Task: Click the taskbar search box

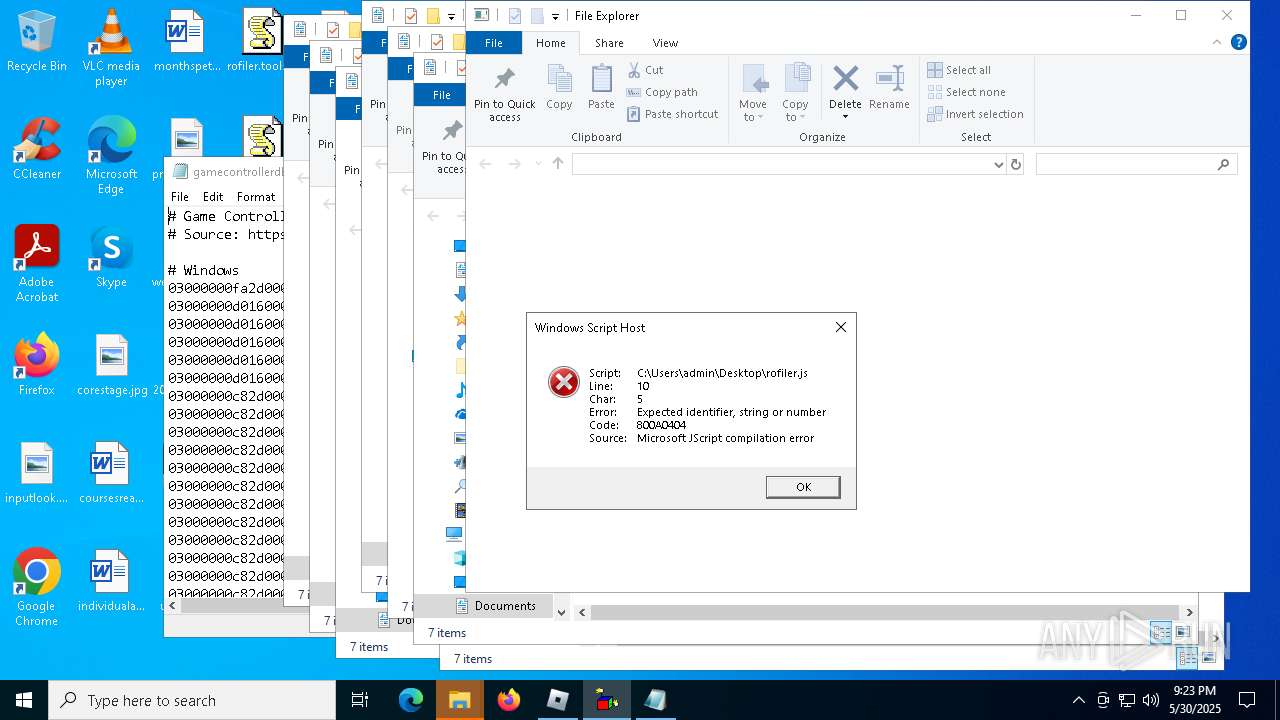Action: point(192,700)
